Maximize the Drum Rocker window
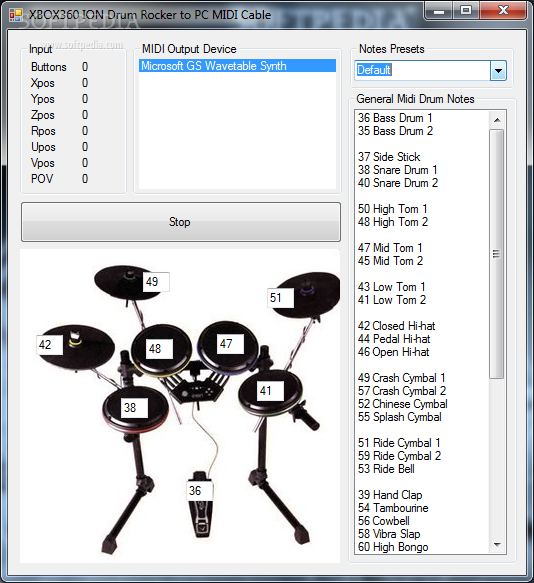The width and height of the screenshot is (534, 583). pyautogui.click(x=466, y=10)
